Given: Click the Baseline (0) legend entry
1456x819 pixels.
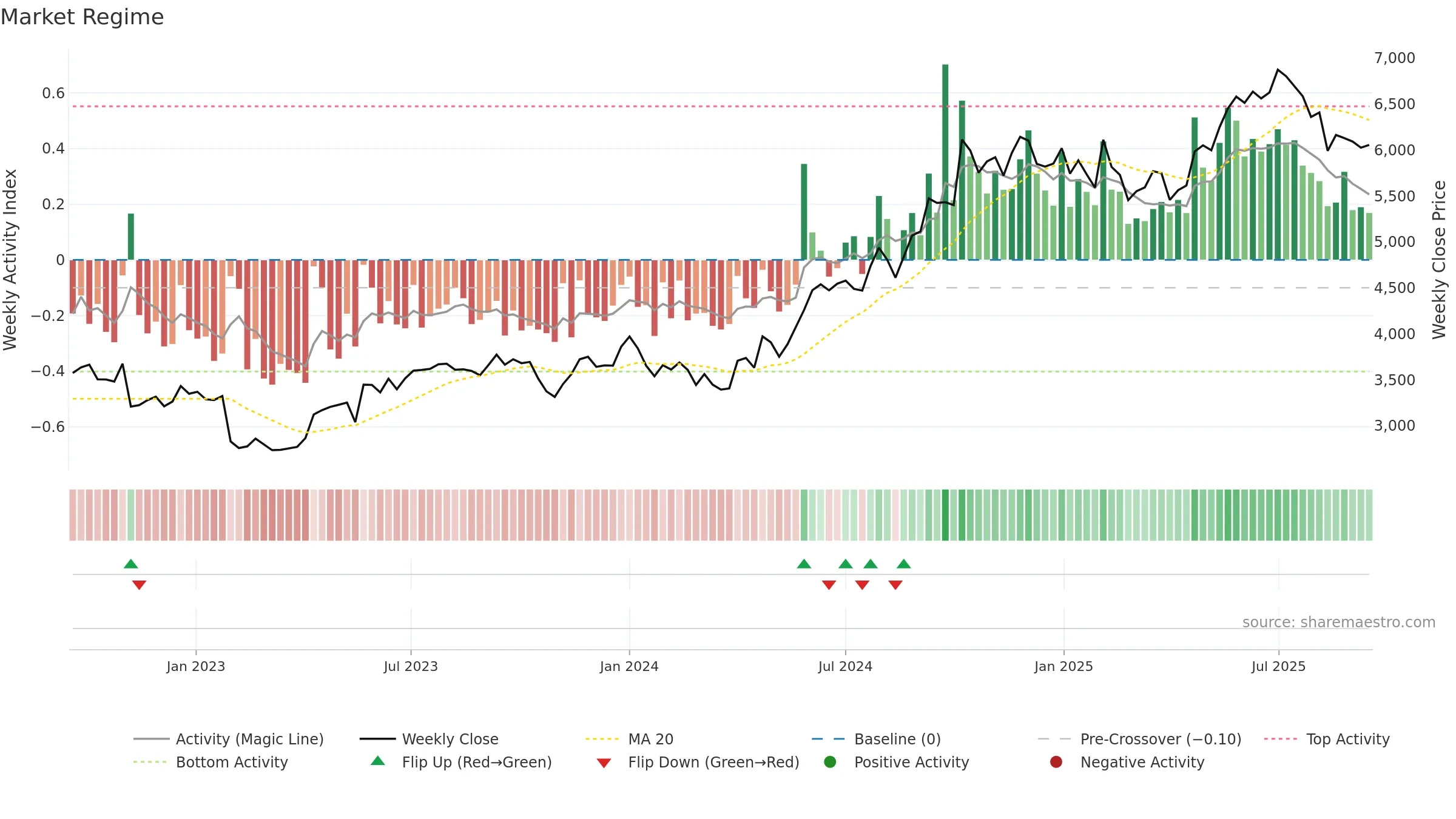Looking at the screenshot, I should [876, 739].
